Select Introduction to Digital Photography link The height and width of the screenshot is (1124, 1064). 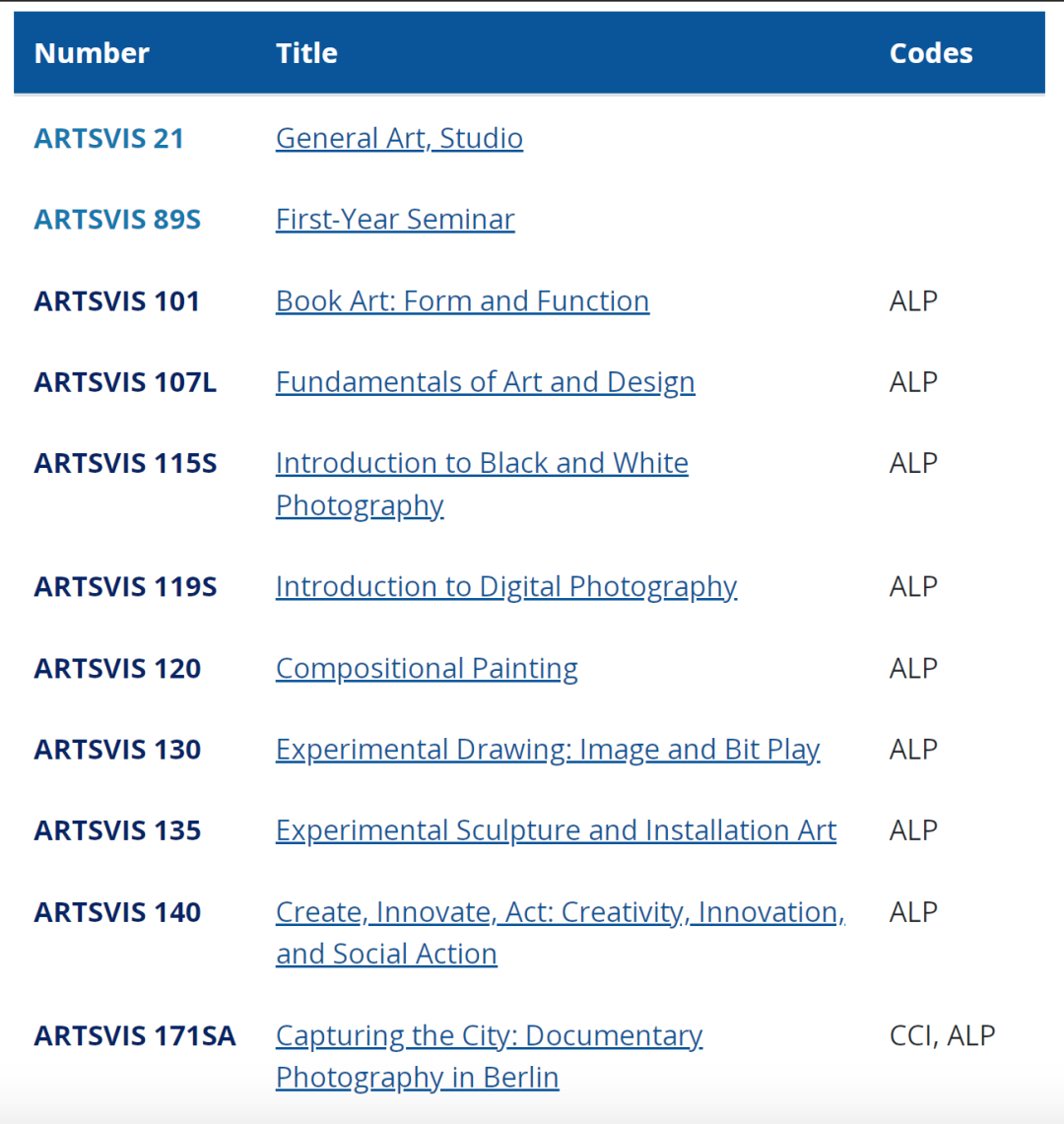[506, 586]
